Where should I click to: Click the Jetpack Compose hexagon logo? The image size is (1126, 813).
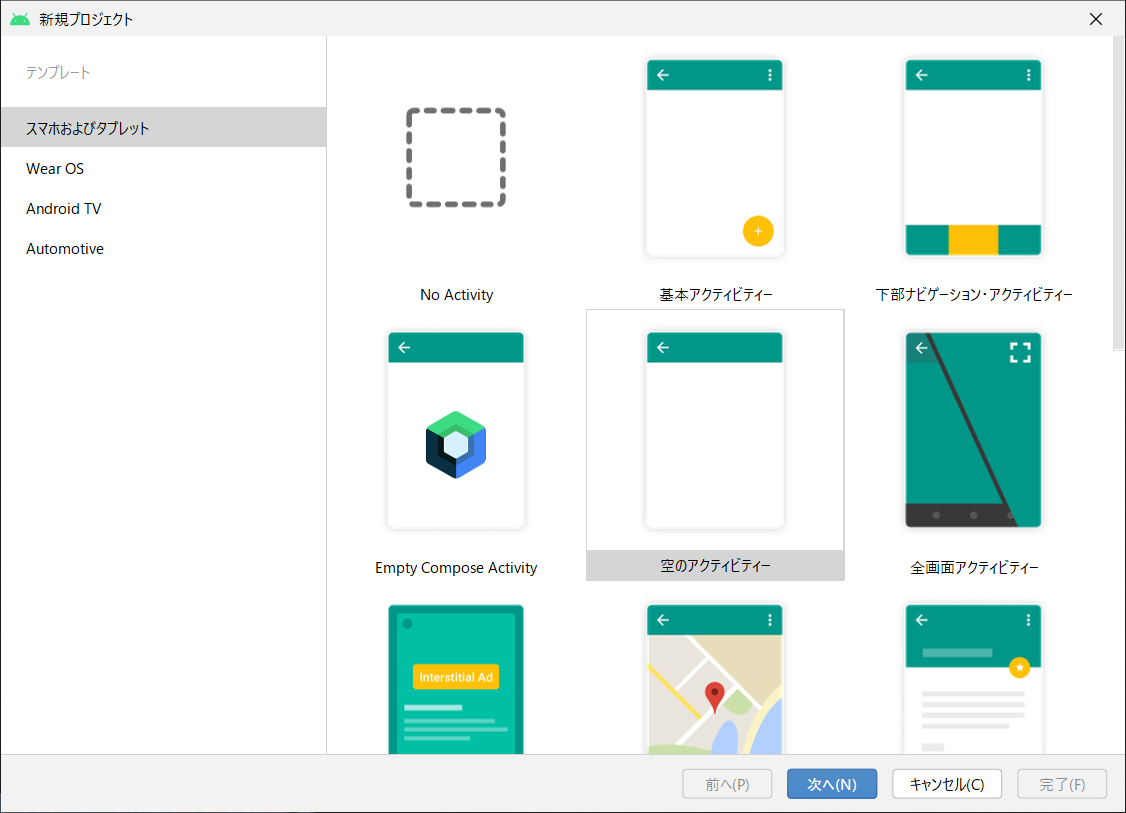(456, 445)
